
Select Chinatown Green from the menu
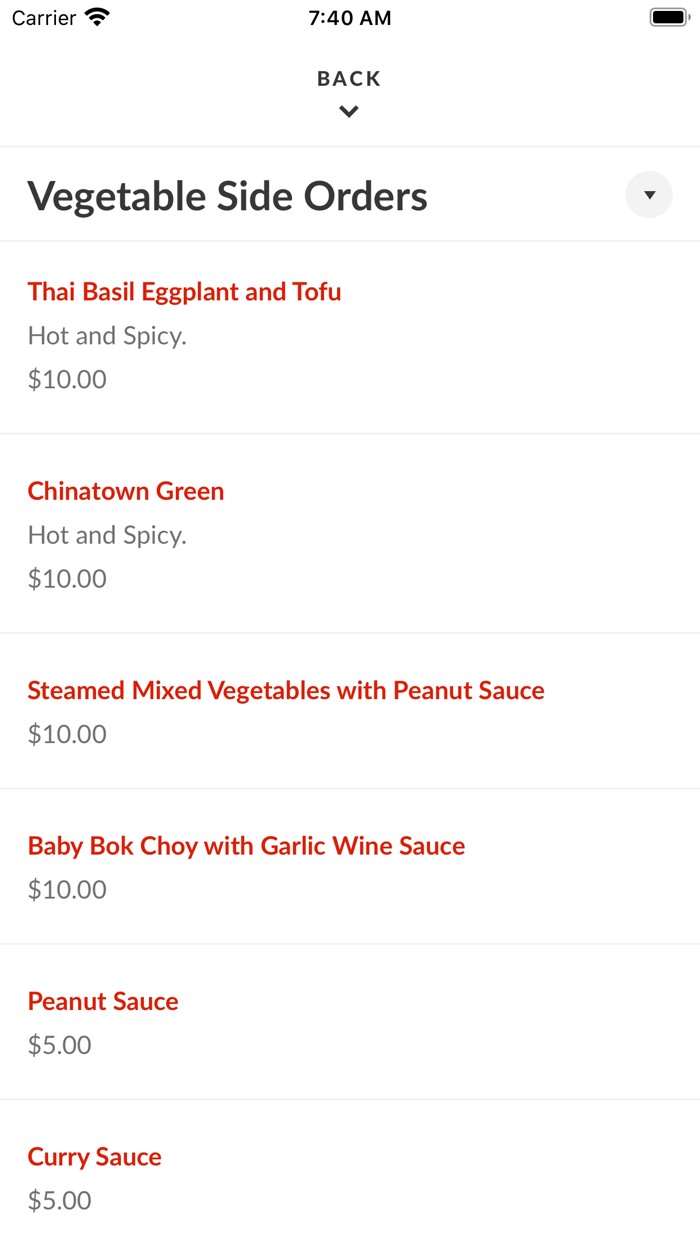coord(125,490)
